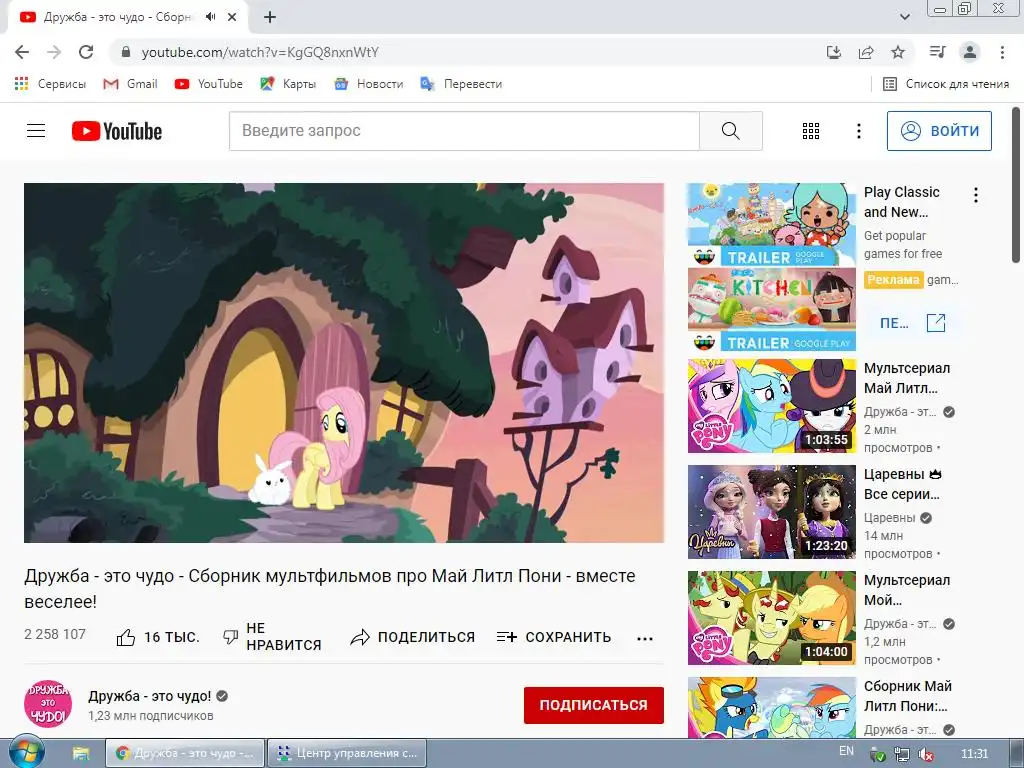
Task: Click the browser forward arrow
Action: point(54,52)
